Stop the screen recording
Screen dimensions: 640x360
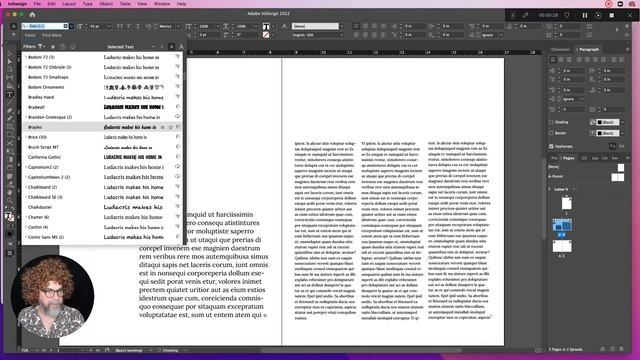coord(611,15)
